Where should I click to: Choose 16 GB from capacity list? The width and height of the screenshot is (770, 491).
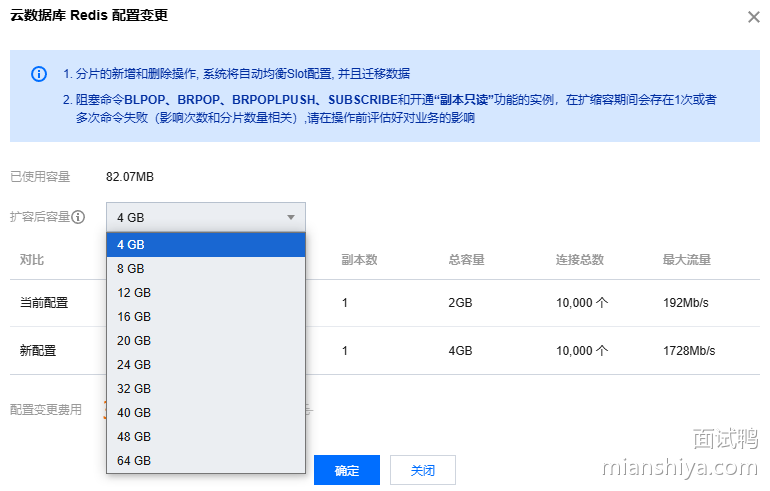tap(205, 317)
